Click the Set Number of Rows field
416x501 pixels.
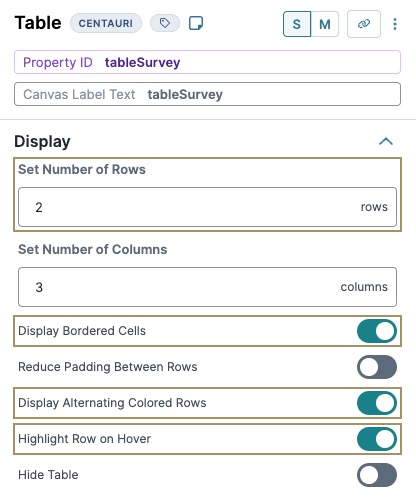tap(207, 207)
